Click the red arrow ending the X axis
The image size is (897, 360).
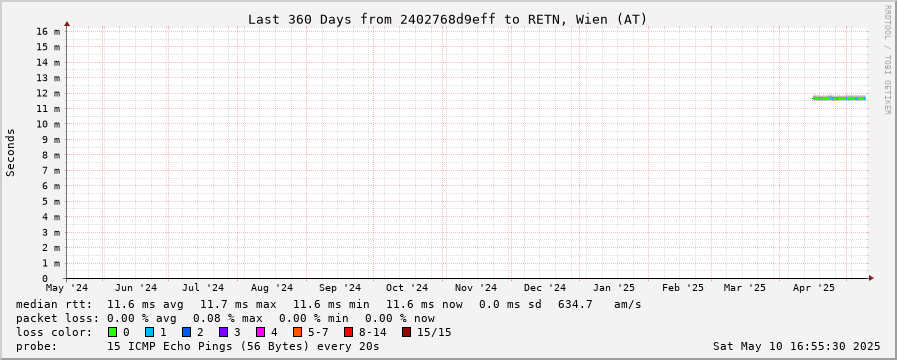871,278
